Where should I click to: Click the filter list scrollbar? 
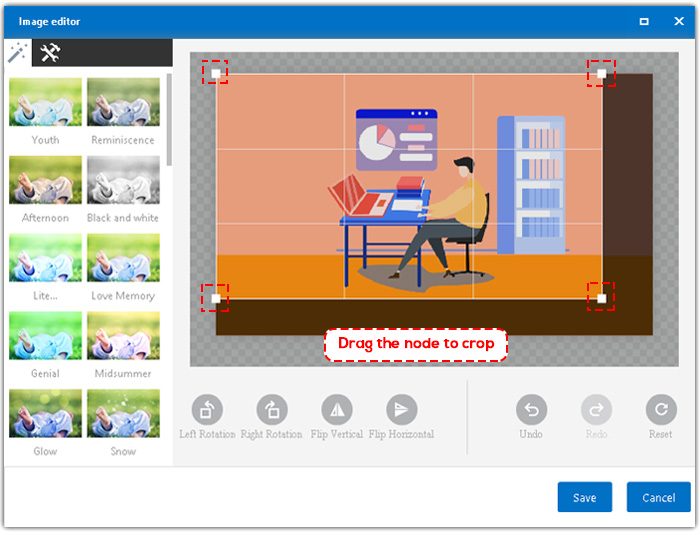click(169, 120)
